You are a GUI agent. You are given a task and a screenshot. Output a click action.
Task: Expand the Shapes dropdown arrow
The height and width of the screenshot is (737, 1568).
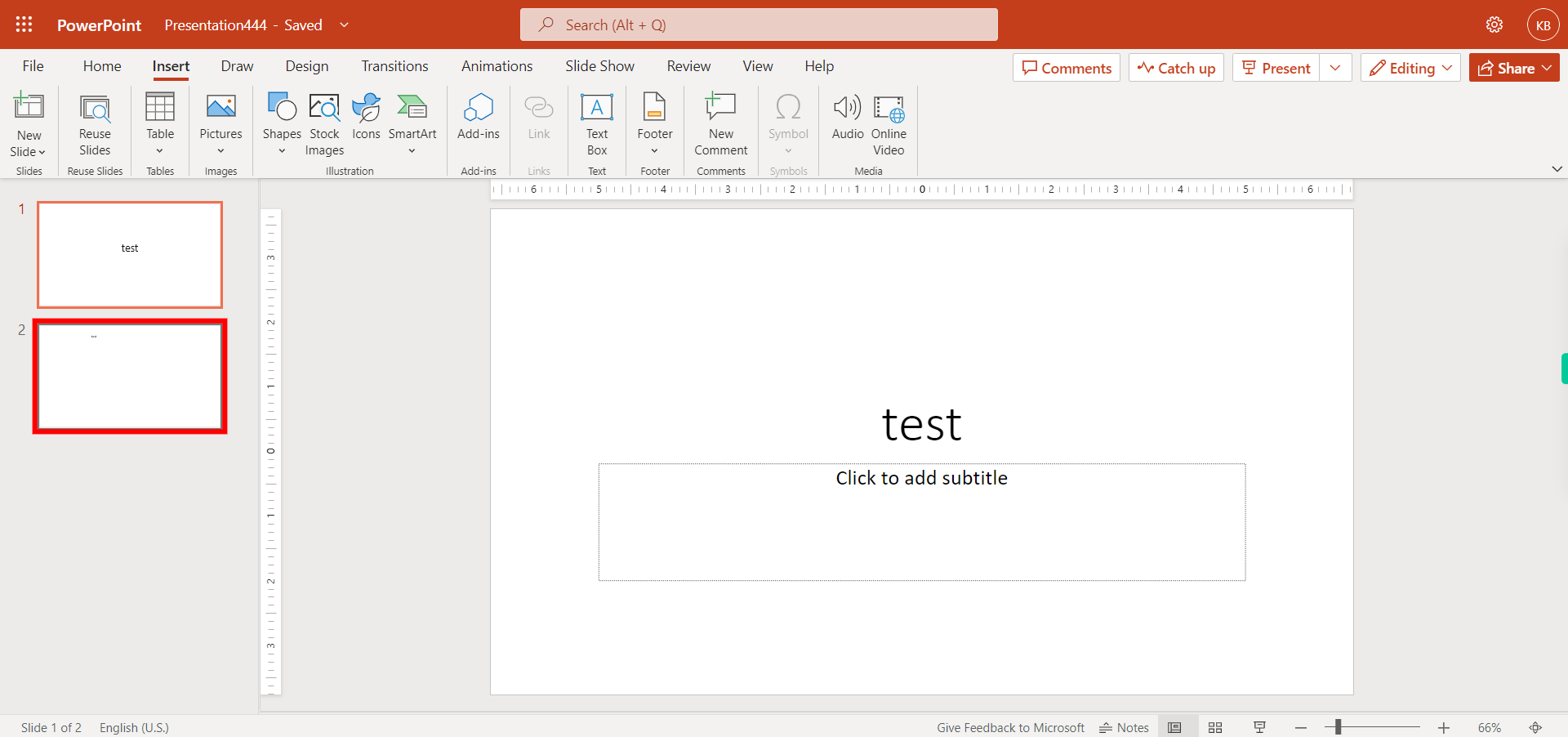click(x=282, y=151)
